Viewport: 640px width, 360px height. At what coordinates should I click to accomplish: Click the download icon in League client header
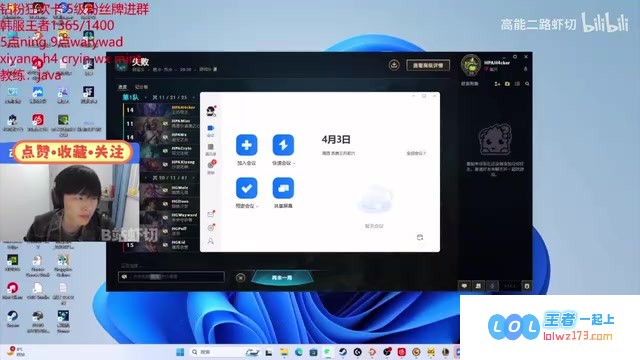click(x=394, y=65)
